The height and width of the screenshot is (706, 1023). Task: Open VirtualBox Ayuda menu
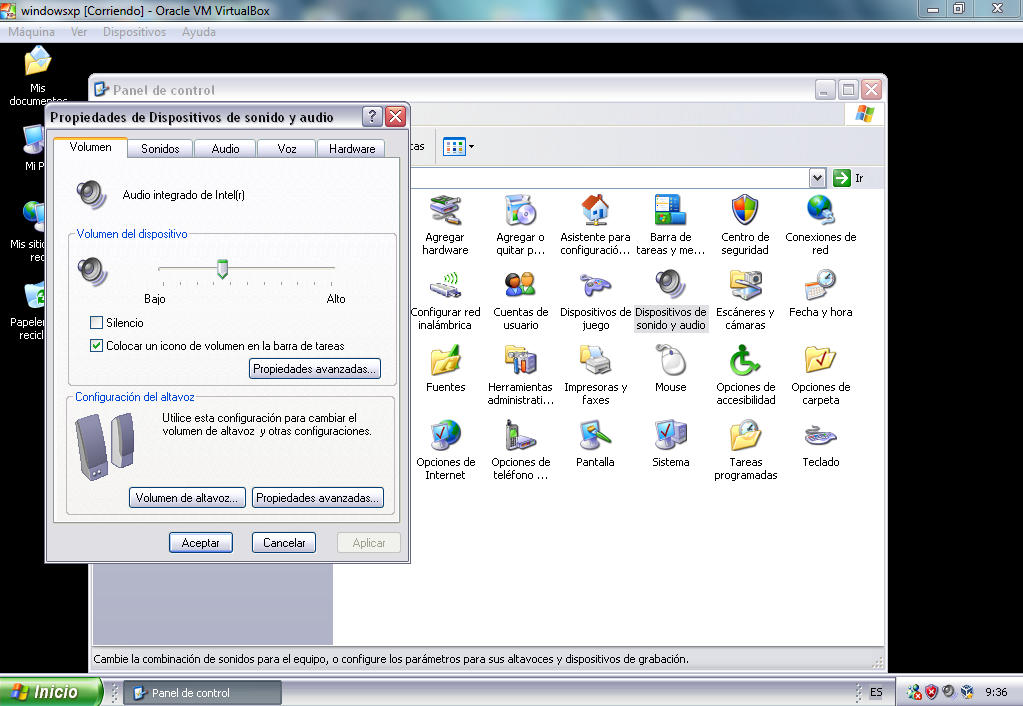[198, 32]
